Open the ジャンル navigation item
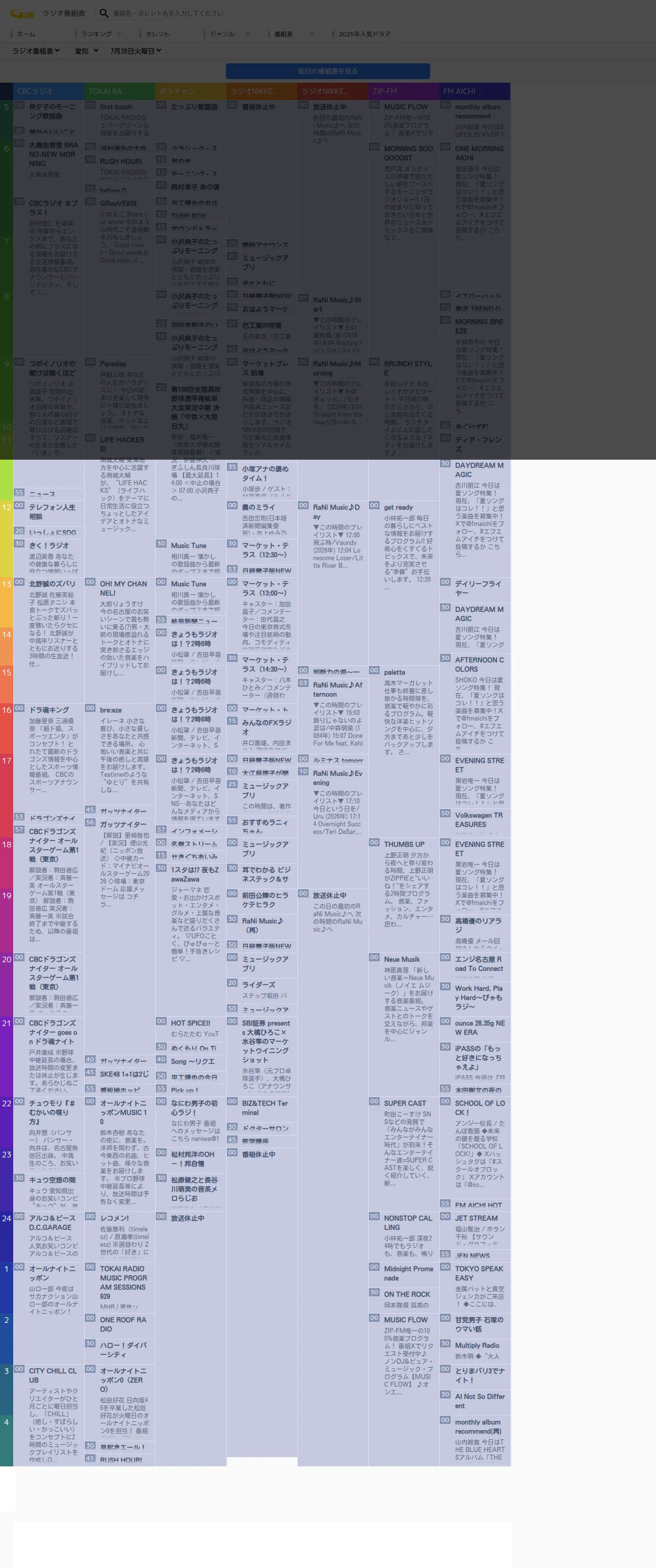The width and height of the screenshot is (656, 1568). tap(222, 34)
